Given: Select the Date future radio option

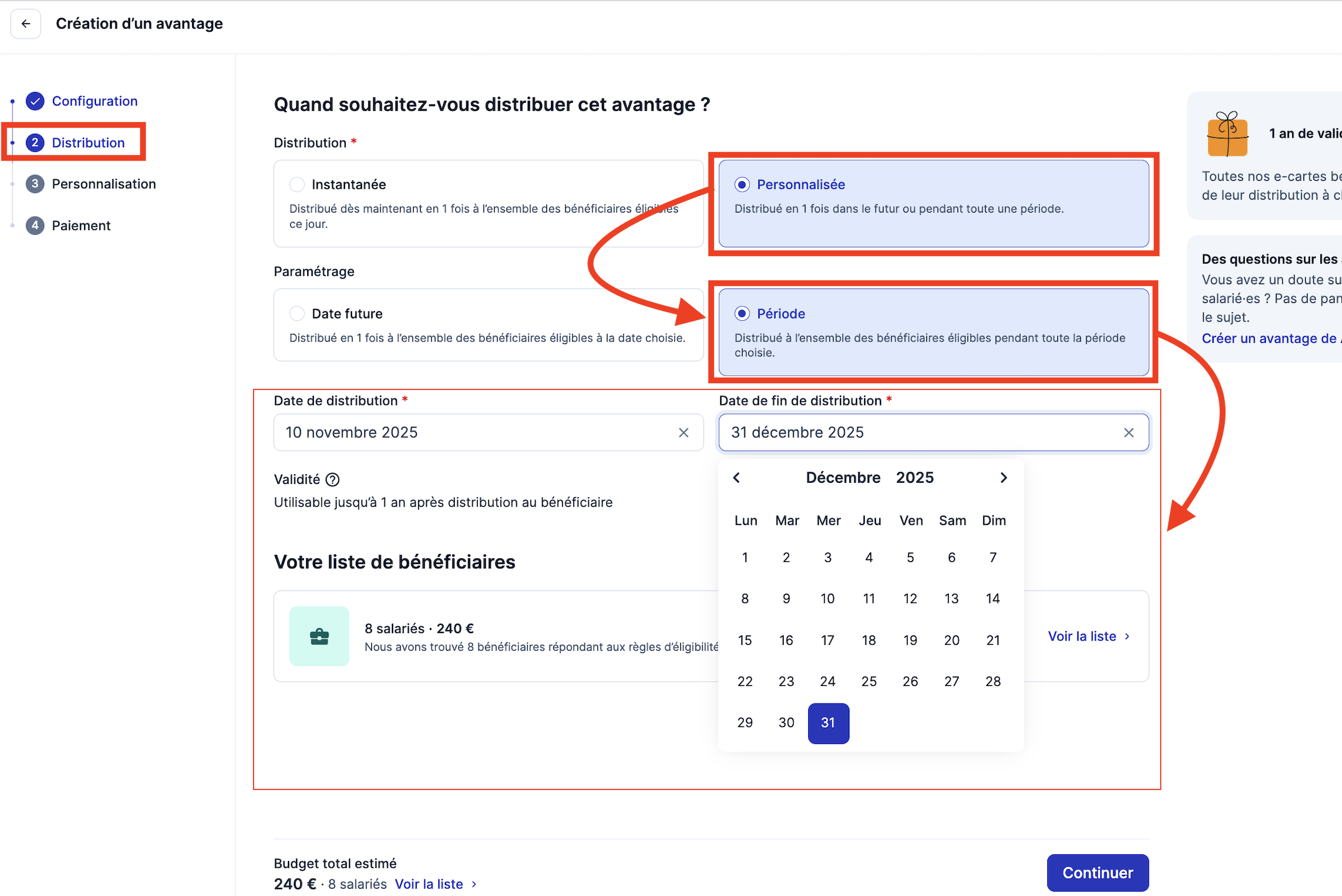Looking at the screenshot, I should pyautogui.click(x=297, y=313).
